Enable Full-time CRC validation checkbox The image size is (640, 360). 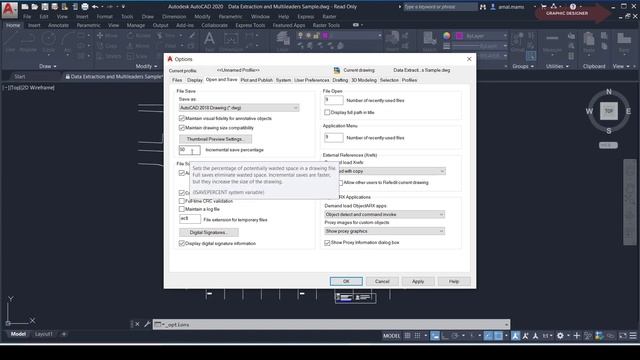click(x=182, y=201)
